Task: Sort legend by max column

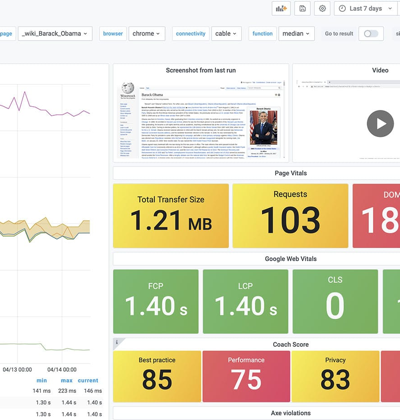Action: pos(67,380)
